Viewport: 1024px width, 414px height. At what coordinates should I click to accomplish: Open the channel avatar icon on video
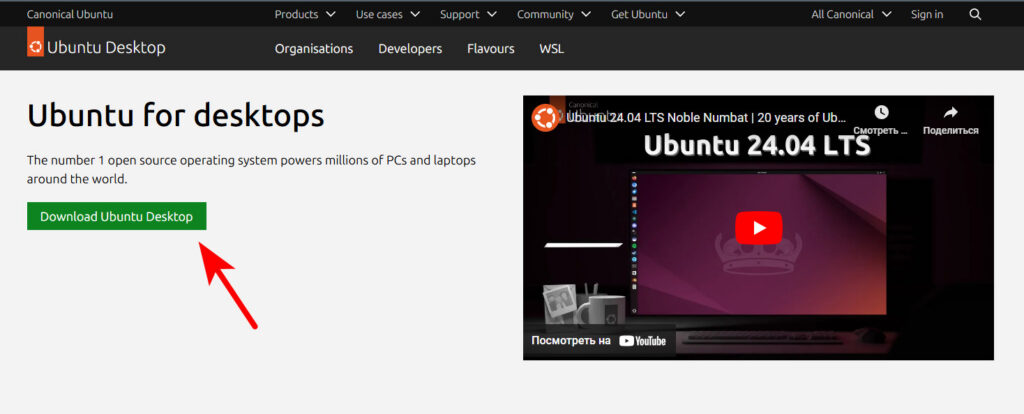[545, 118]
